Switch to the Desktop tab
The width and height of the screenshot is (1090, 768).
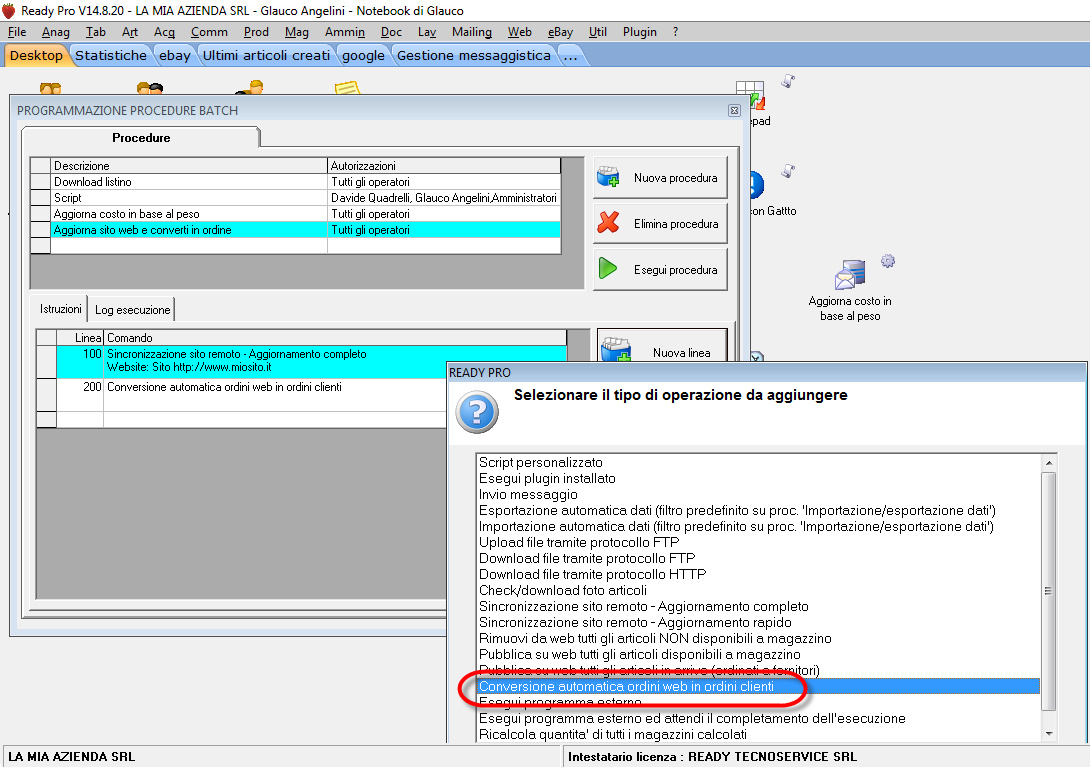(x=36, y=56)
